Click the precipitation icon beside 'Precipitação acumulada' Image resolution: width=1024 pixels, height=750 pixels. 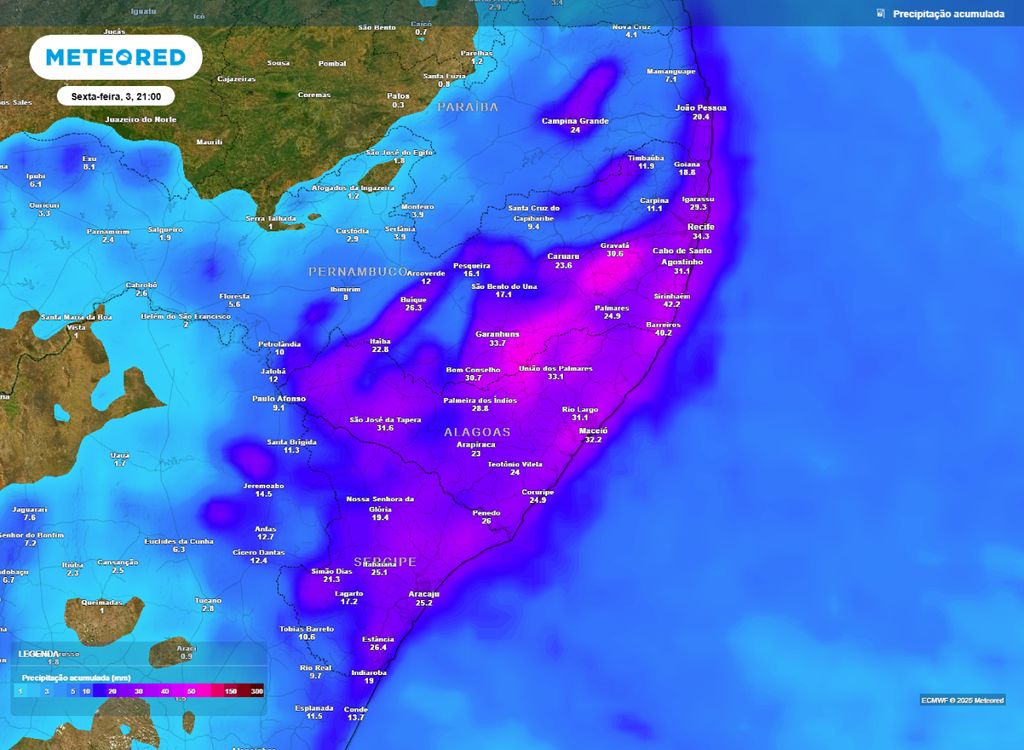879,14
